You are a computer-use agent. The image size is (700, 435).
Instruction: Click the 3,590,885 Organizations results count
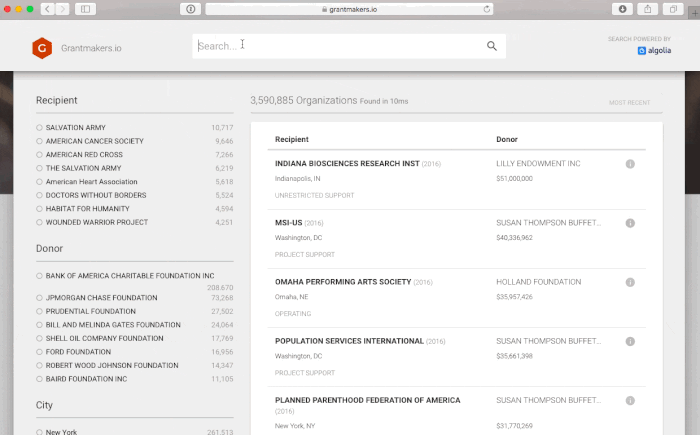click(x=304, y=100)
